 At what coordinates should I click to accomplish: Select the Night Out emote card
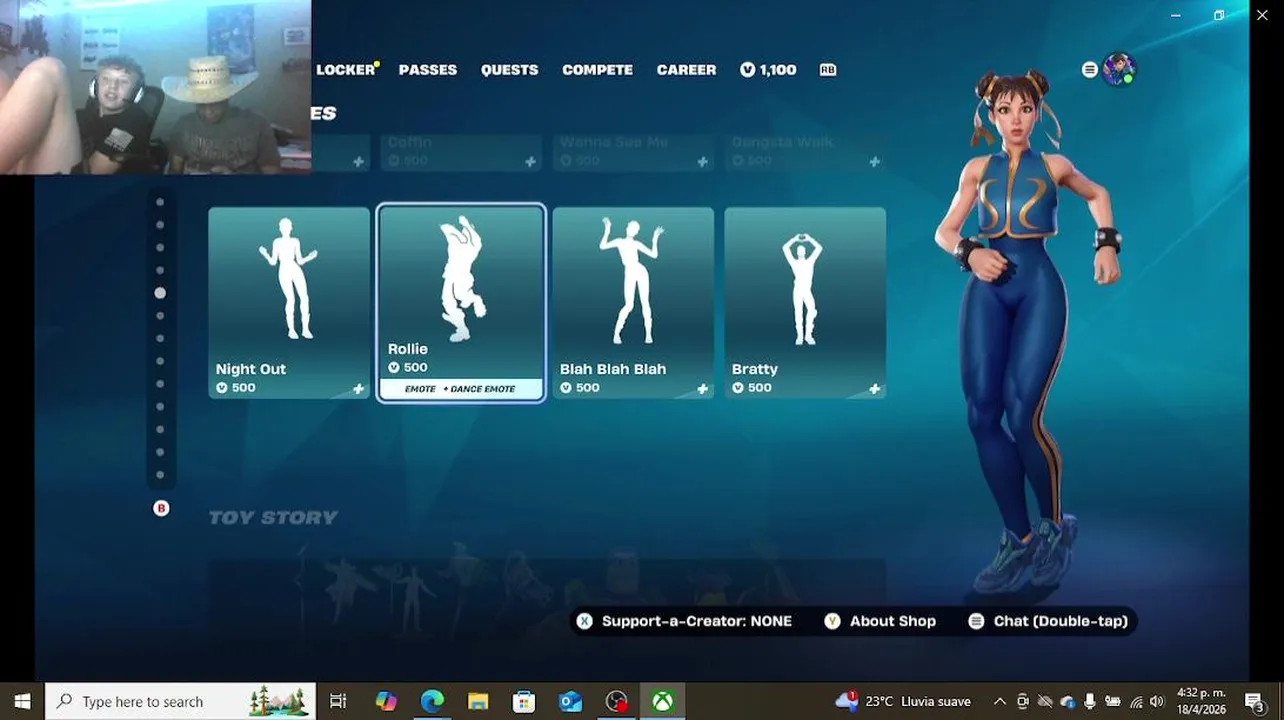(289, 303)
